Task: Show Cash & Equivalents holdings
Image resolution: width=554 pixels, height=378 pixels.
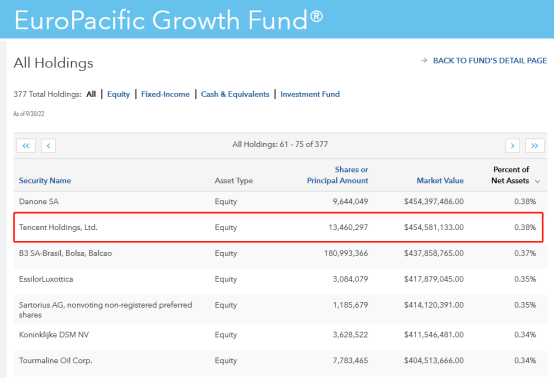Action: [x=235, y=94]
